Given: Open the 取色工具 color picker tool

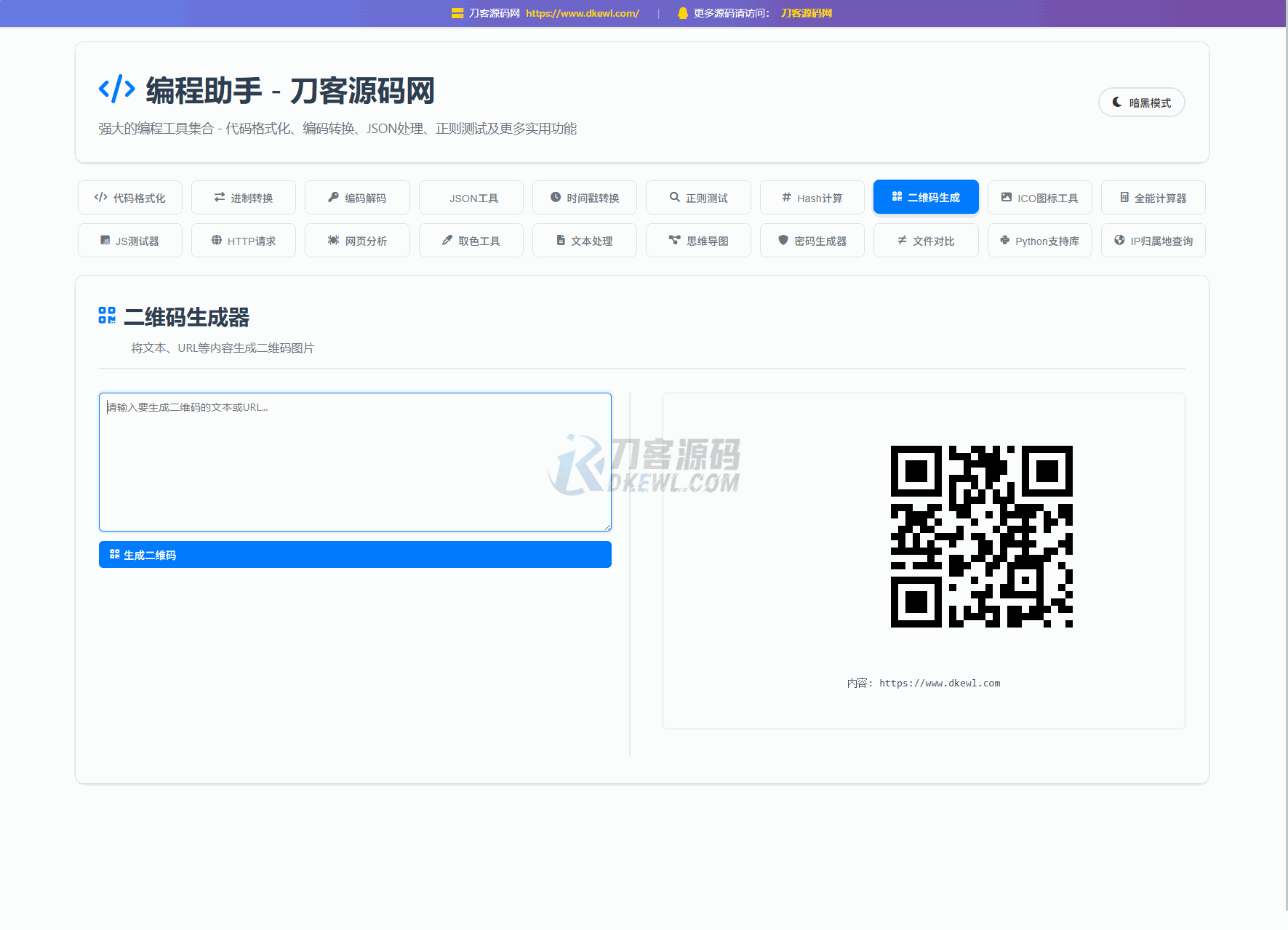Looking at the screenshot, I should [x=471, y=241].
